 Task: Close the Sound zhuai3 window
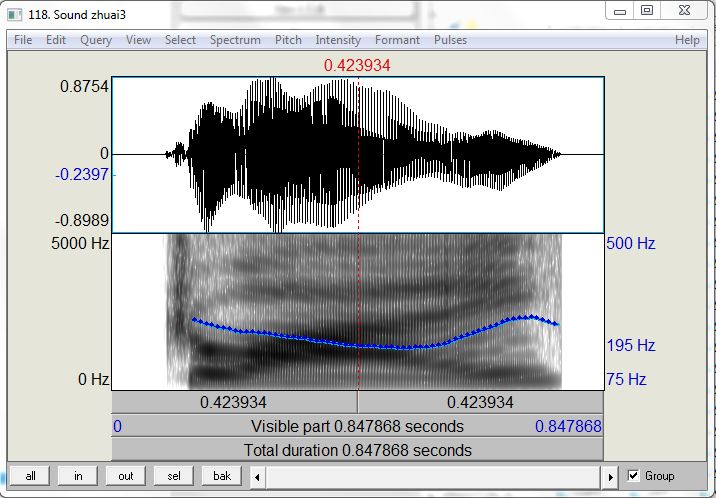[684, 11]
